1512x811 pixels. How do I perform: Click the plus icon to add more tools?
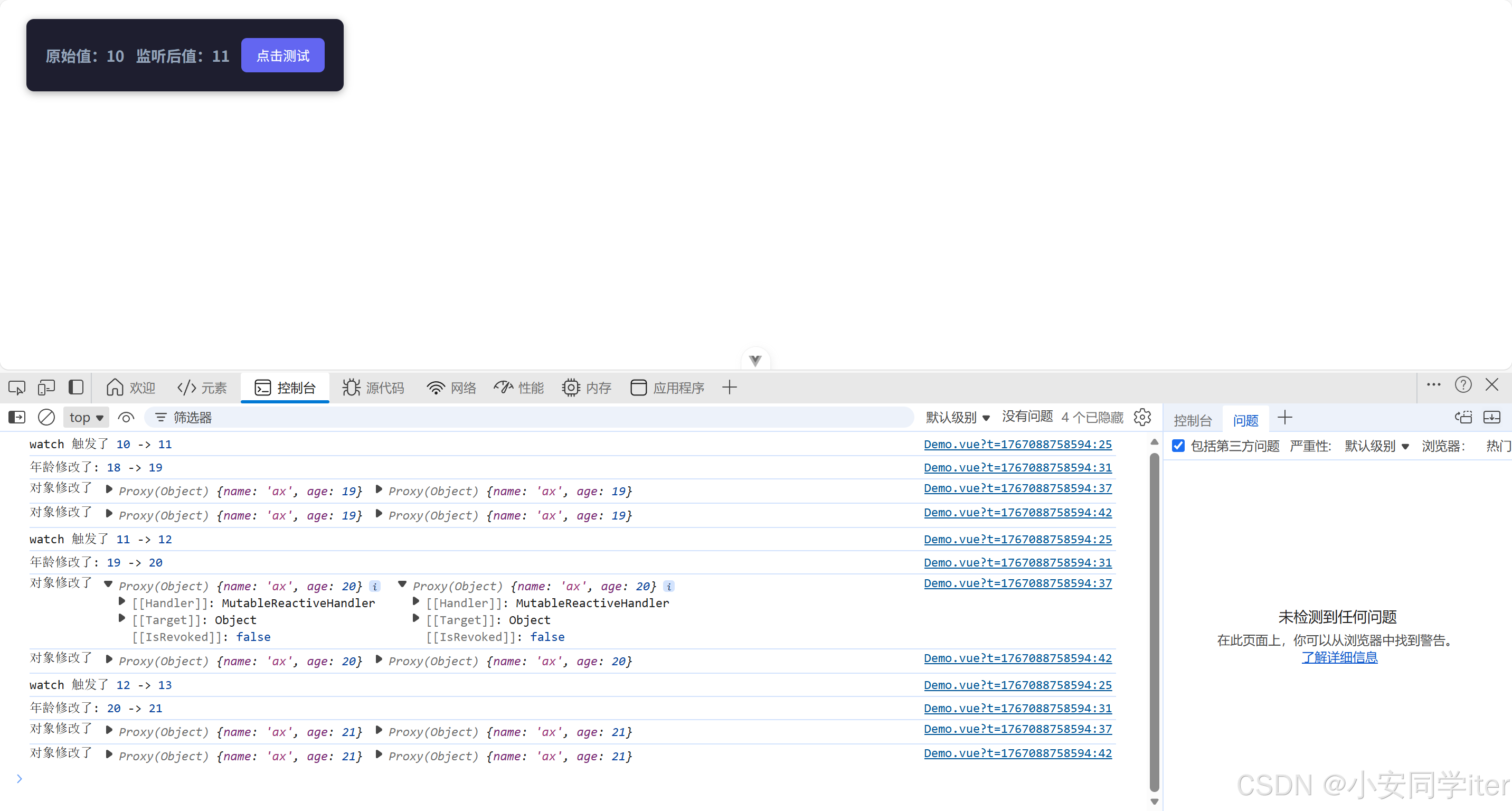(x=729, y=388)
